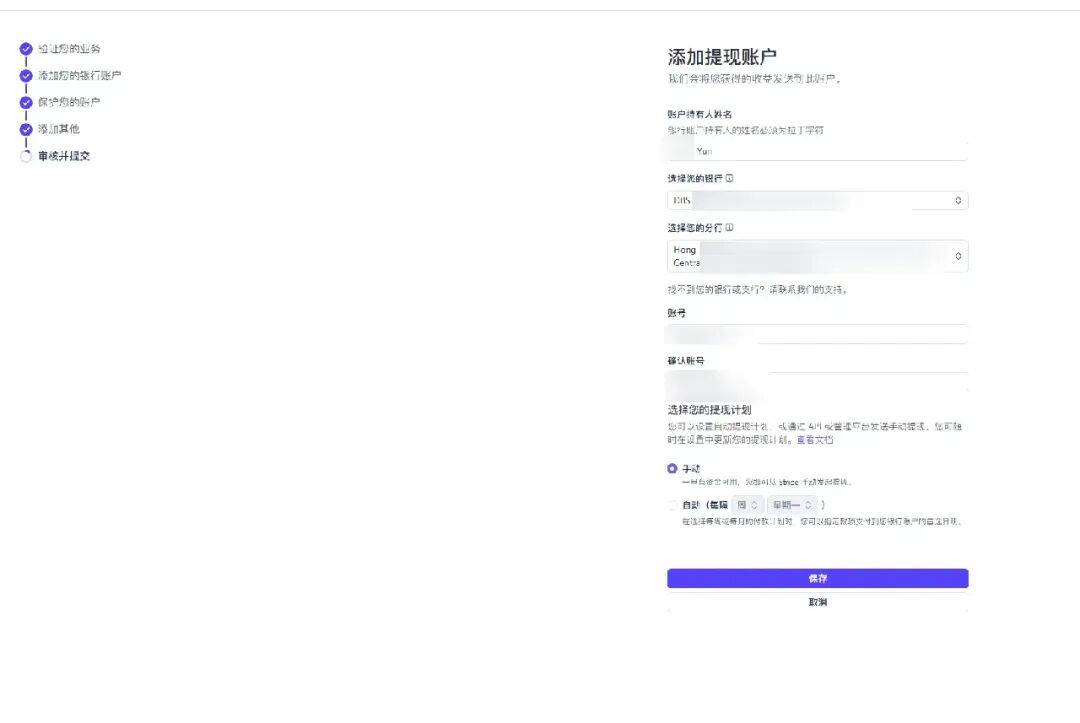The width and height of the screenshot is (1080, 723).
Task: Open the 星期一 weekday dropdown
Action: 792,505
